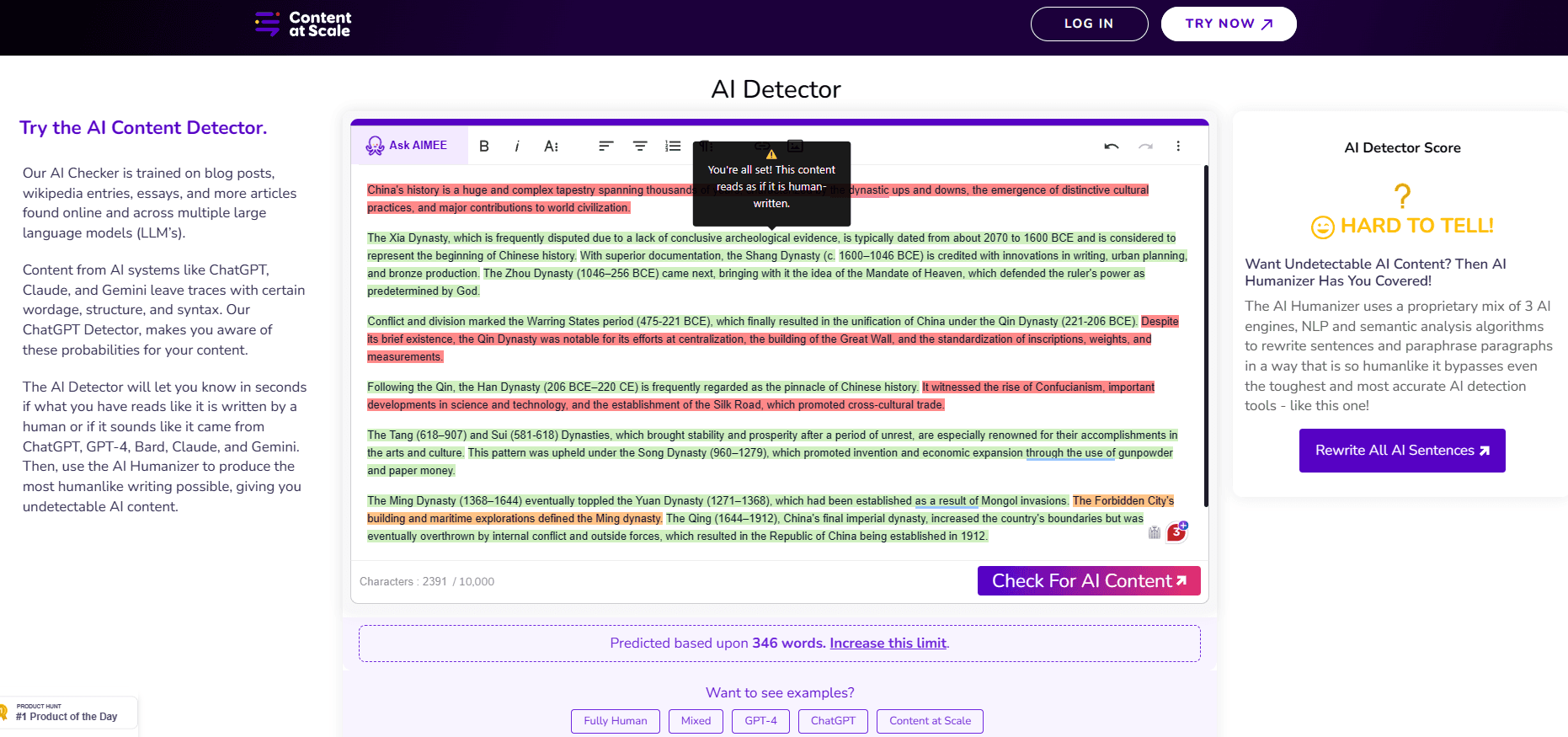
Task: Select the ChatGPT example
Action: click(x=832, y=721)
